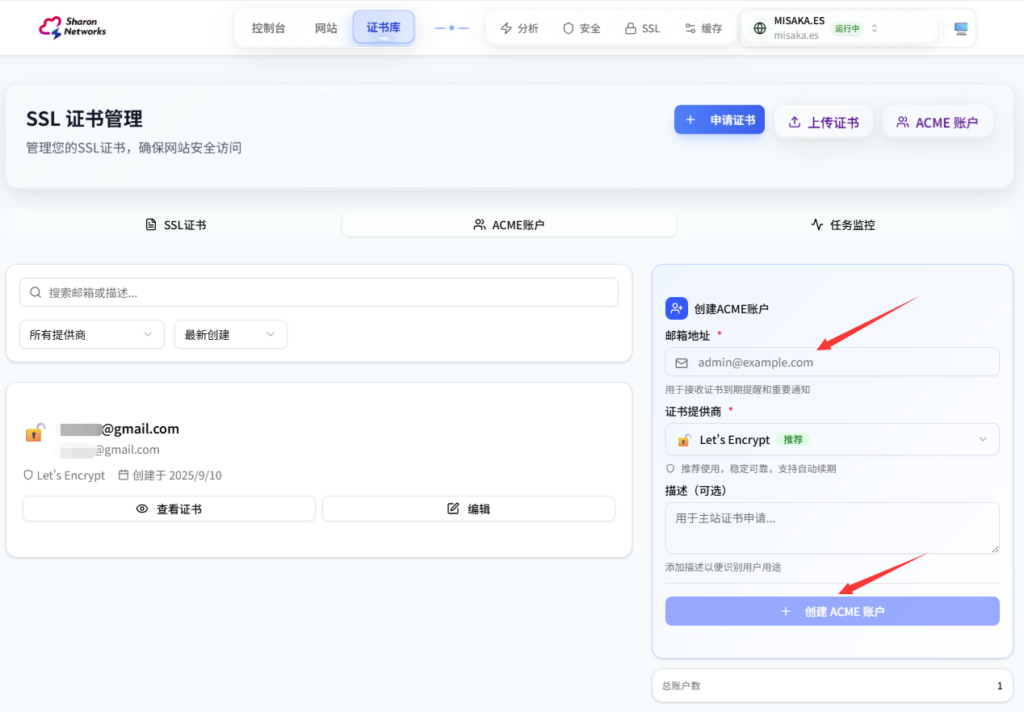Open the SSL lock menu item

642,29
